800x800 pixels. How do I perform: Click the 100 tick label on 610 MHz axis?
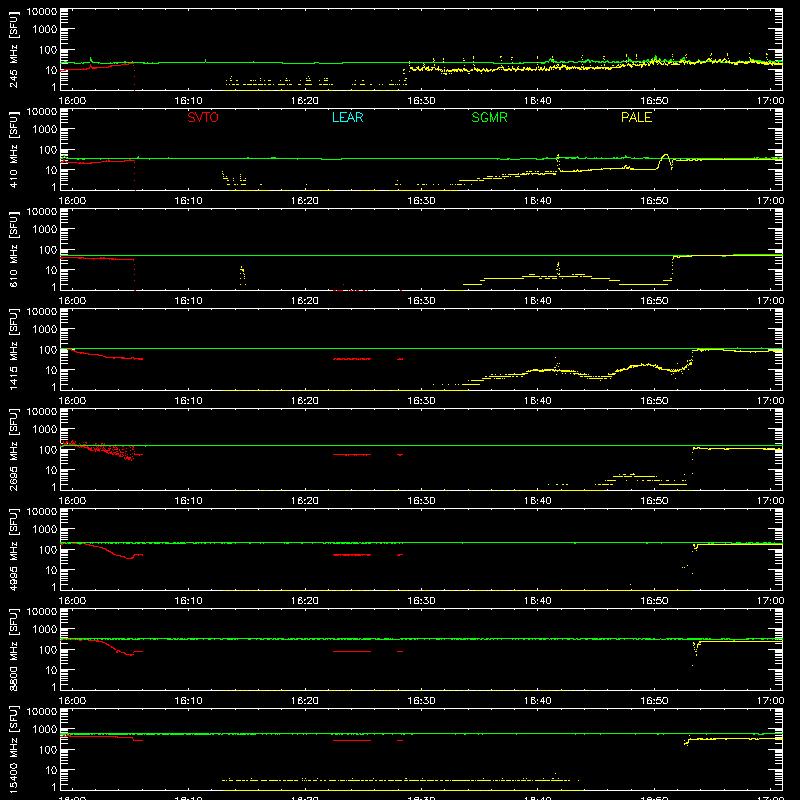[48, 249]
